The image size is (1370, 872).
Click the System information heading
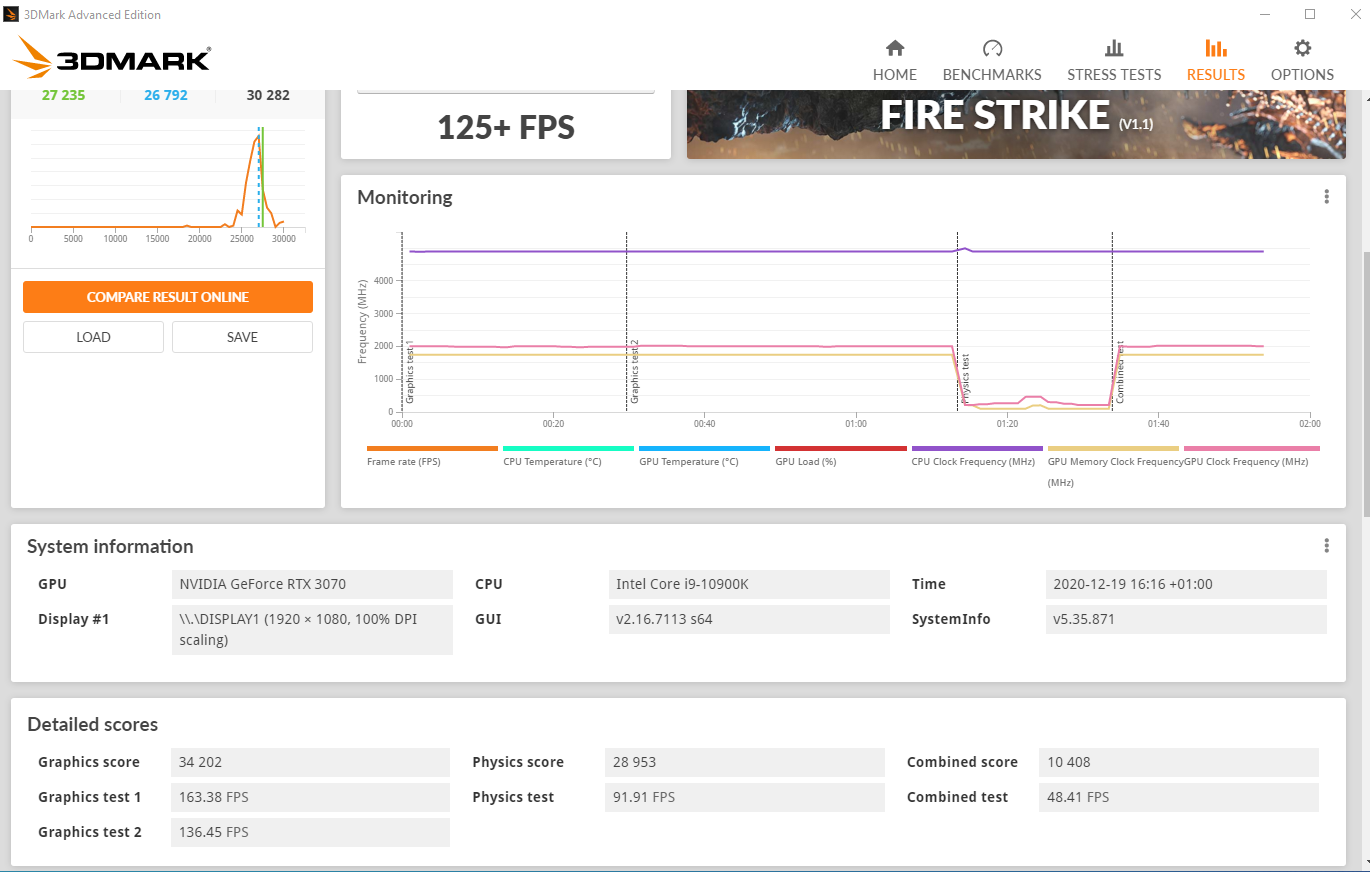110,546
